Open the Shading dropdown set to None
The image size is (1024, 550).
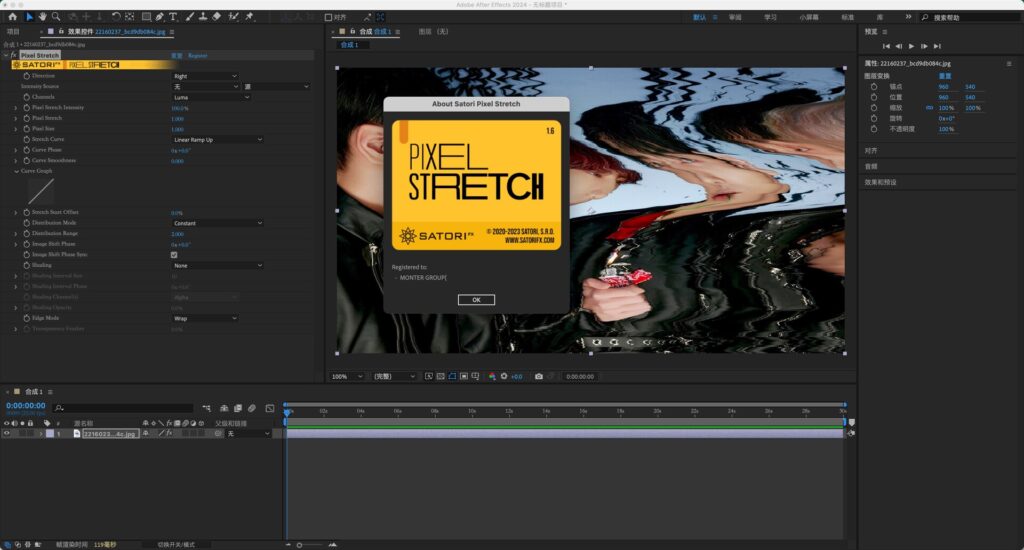click(217, 266)
